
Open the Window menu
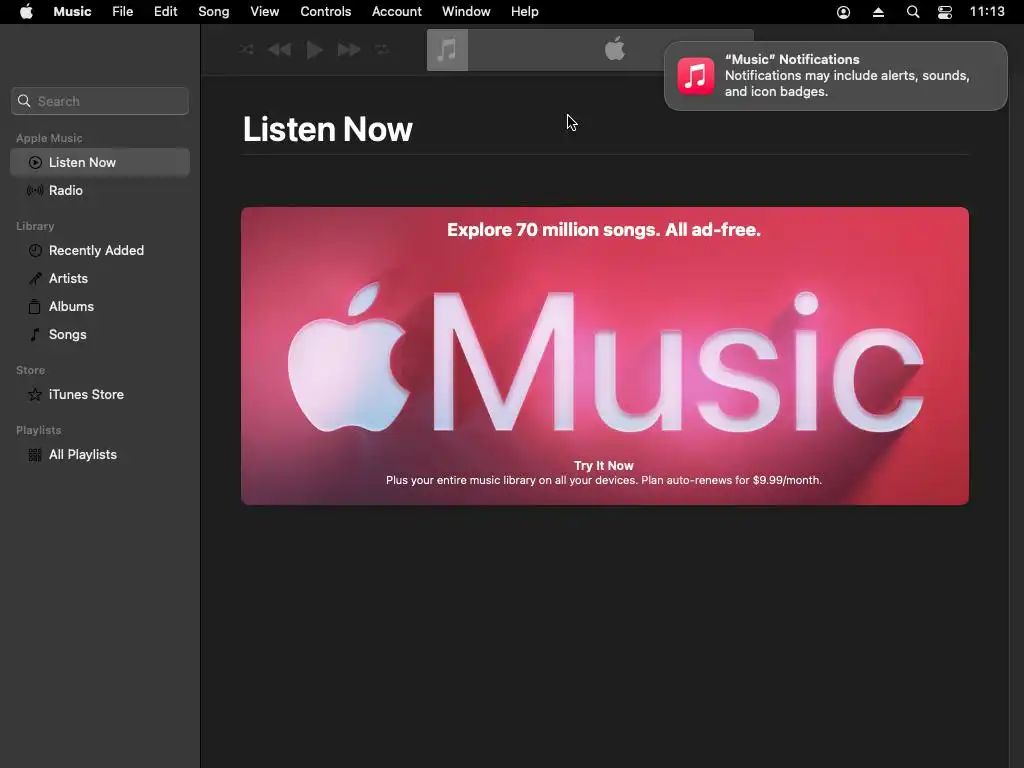466,12
